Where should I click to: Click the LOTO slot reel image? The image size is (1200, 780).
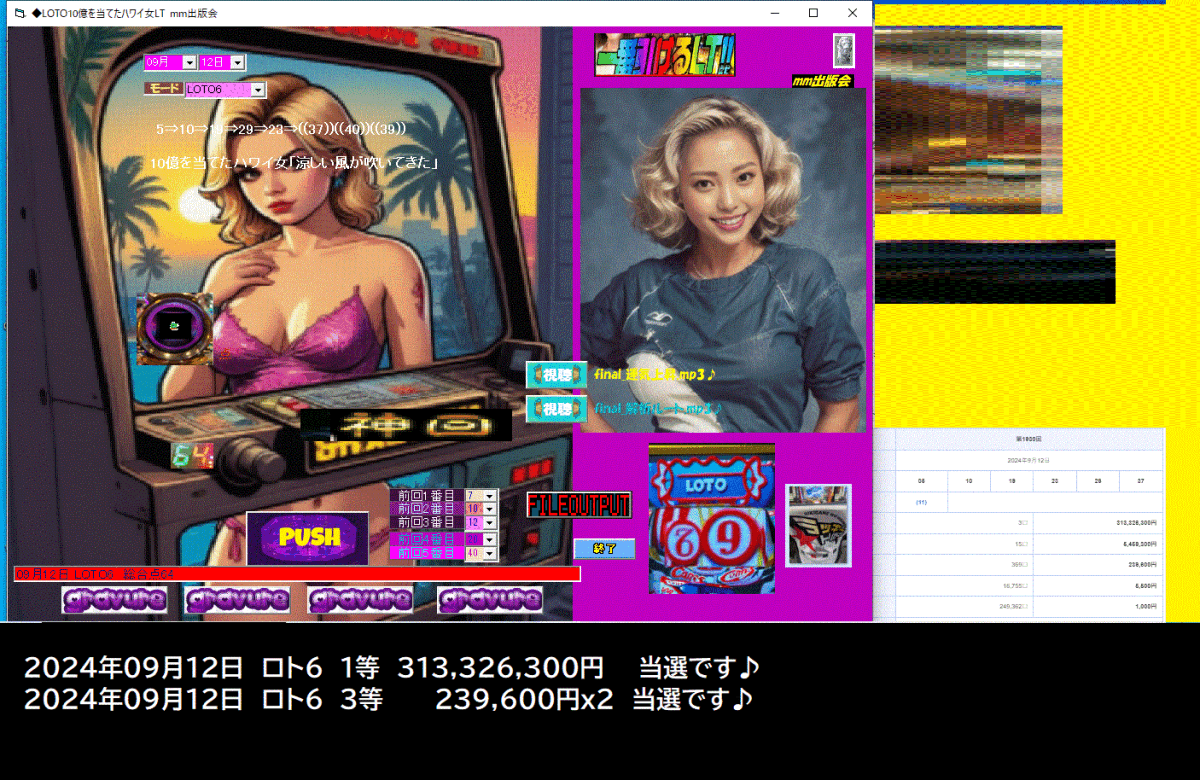pyautogui.click(x=712, y=518)
